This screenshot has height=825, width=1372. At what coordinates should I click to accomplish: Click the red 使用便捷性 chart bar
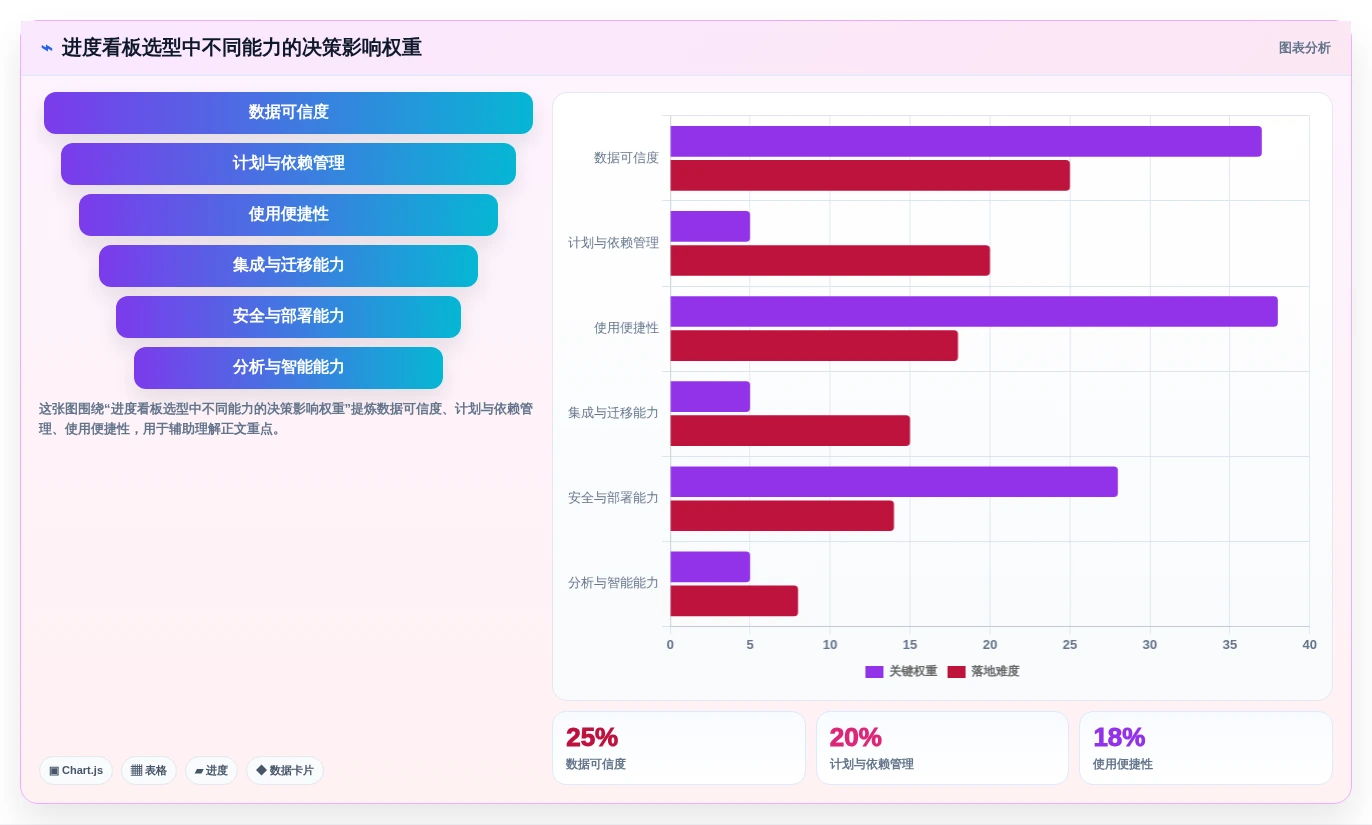tap(814, 345)
